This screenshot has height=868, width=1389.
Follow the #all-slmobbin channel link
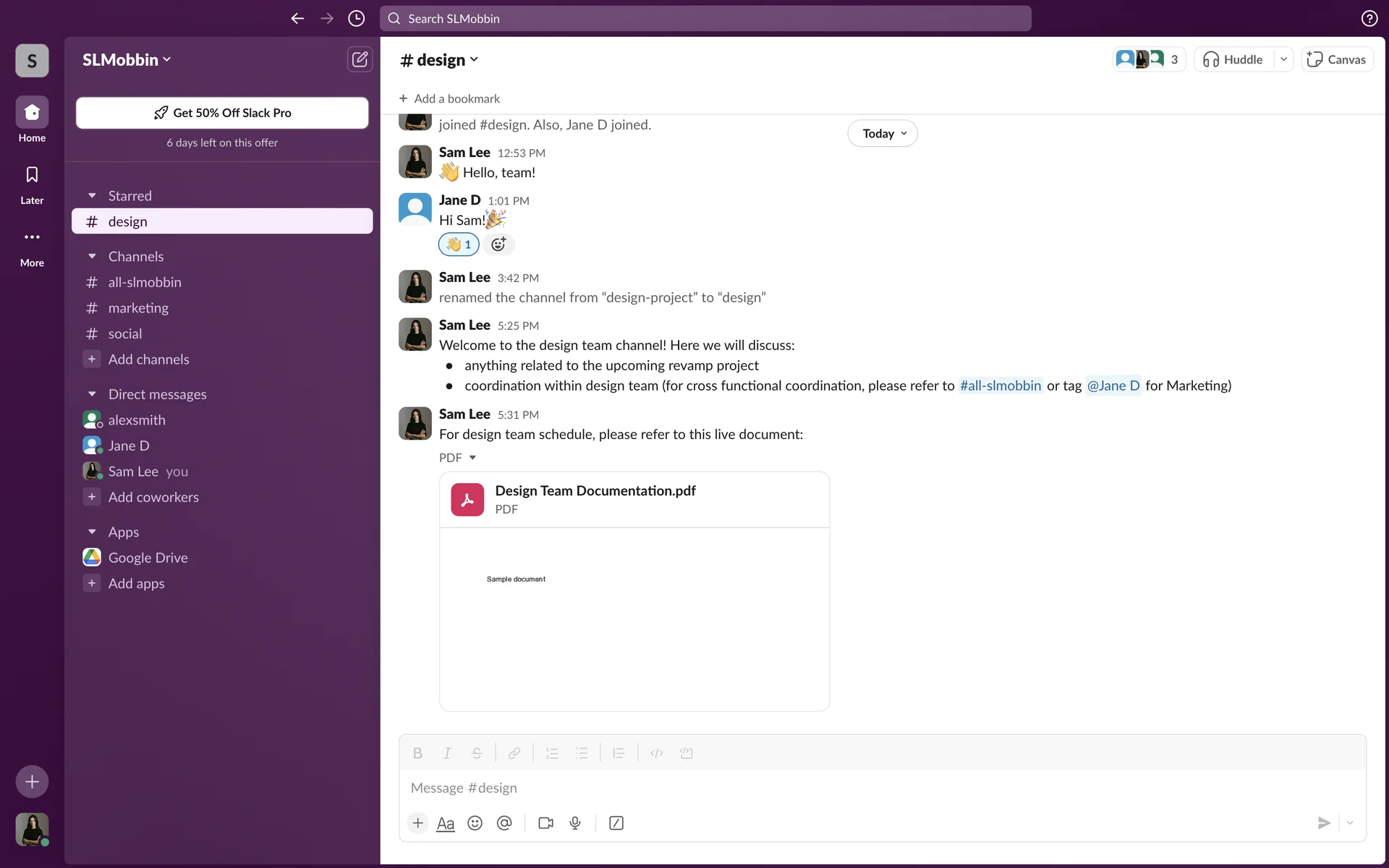[1000, 386]
